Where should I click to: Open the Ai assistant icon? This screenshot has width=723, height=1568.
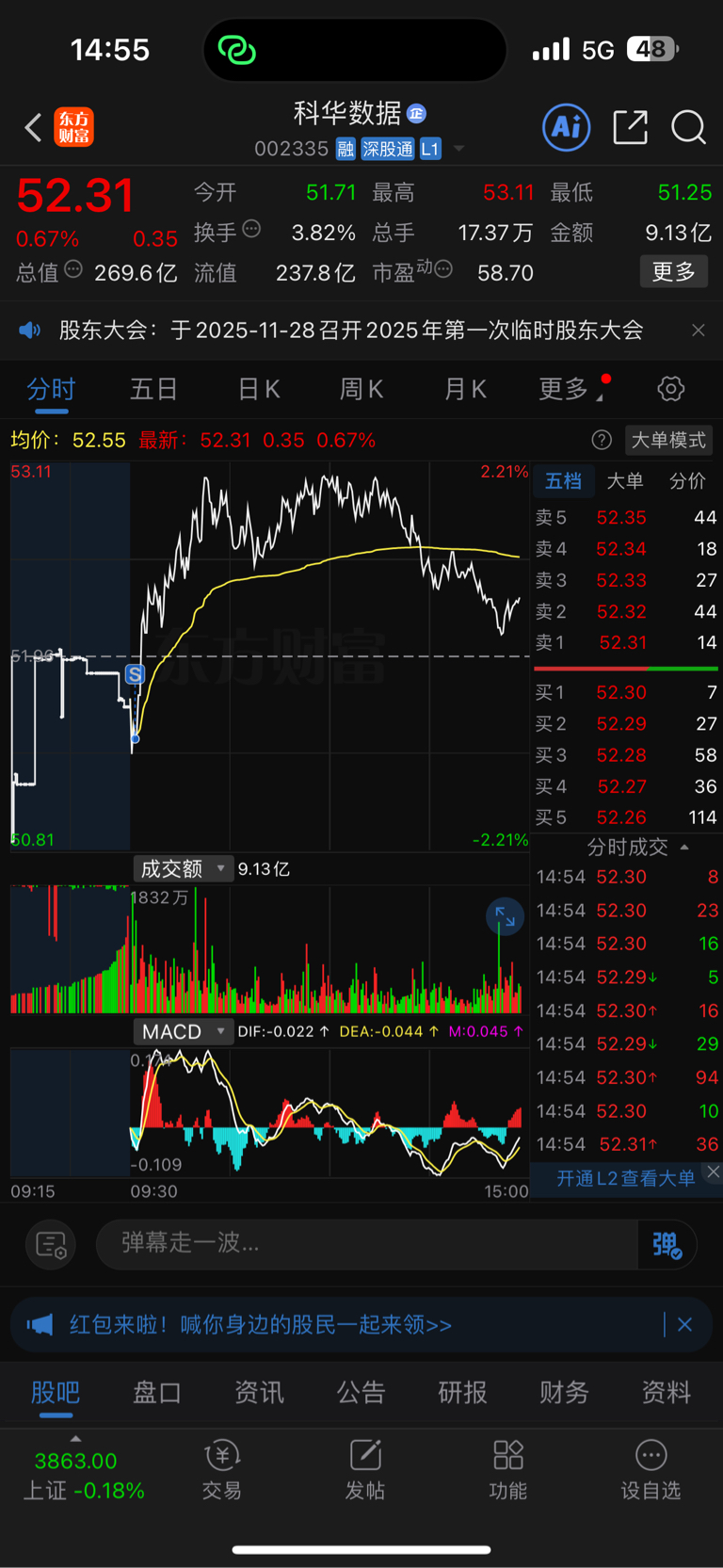coord(567,127)
